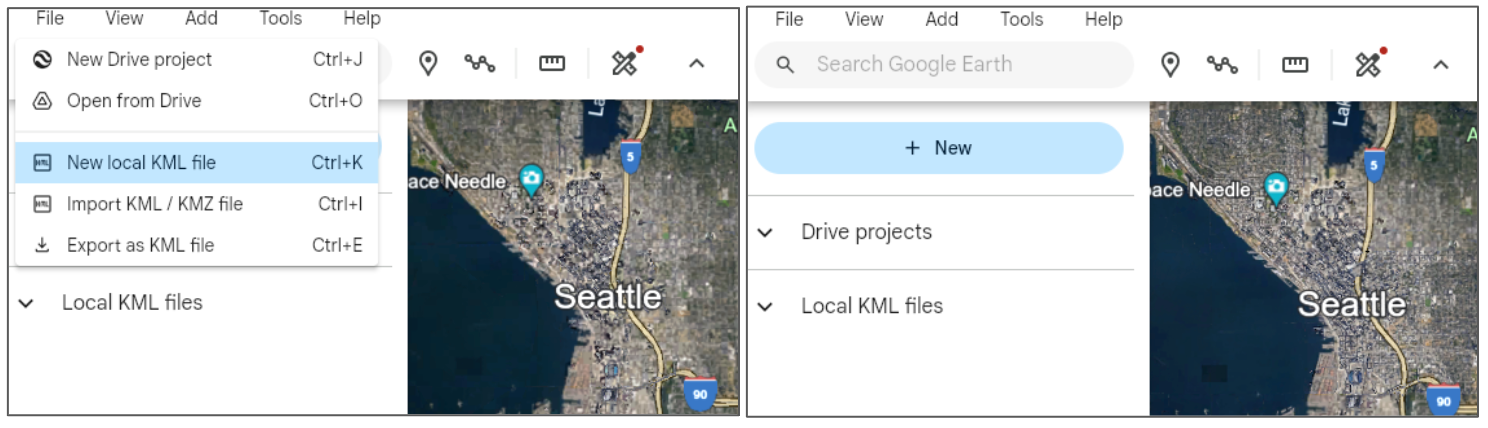1488x428 pixels.
Task: Click Interstate 5 shield on right map
Action: (1374, 165)
